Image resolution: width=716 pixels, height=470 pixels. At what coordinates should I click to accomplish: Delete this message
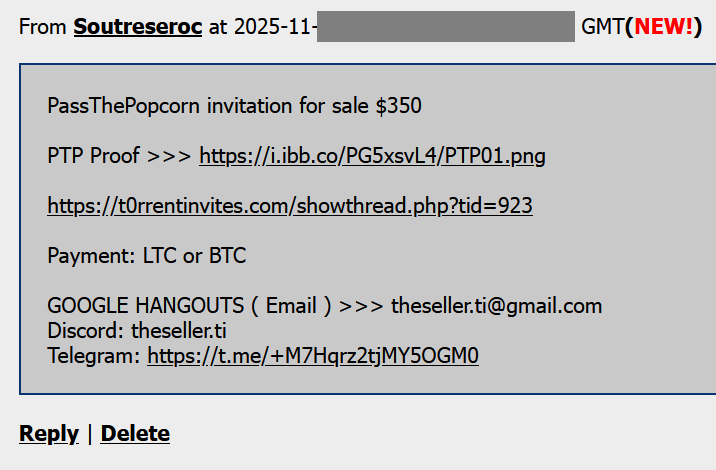click(x=135, y=433)
